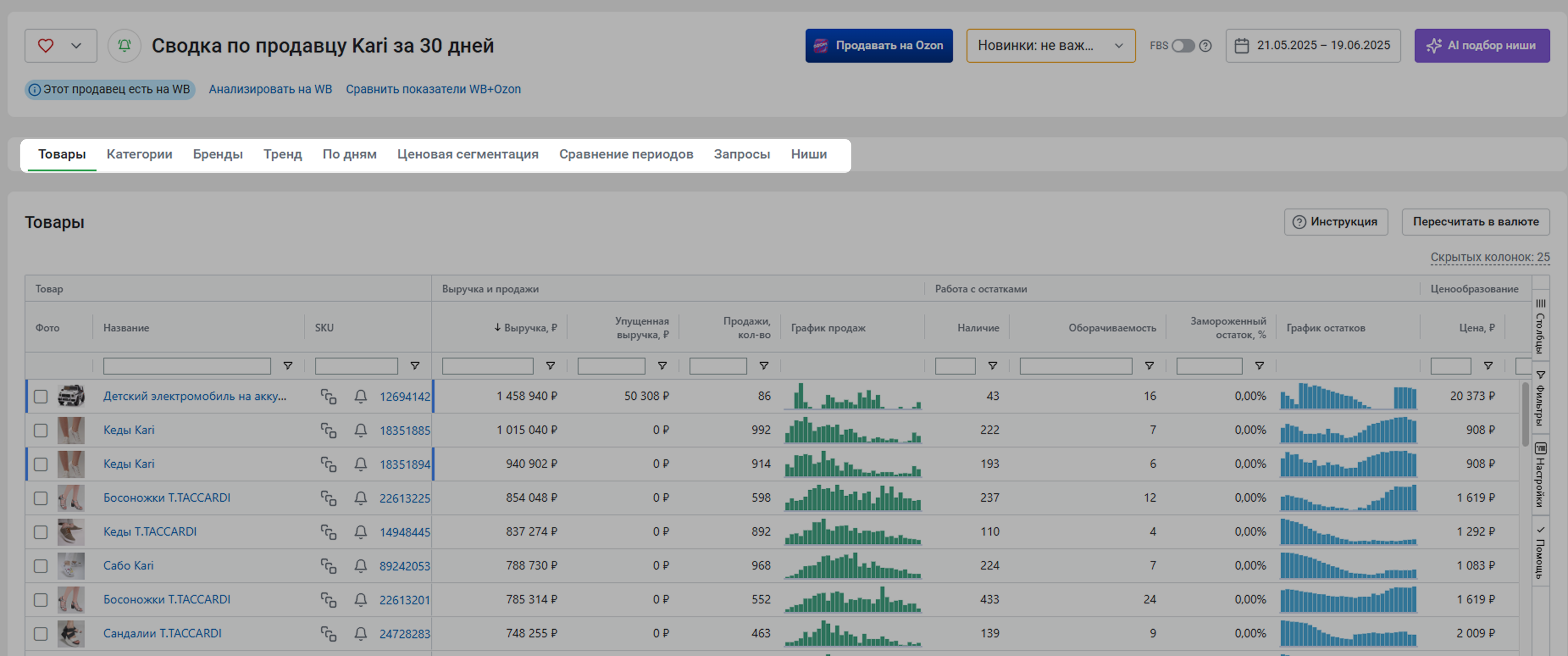Open the Столбцы side panel
The width and height of the screenshot is (1568, 656).
(x=1540, y=326)
